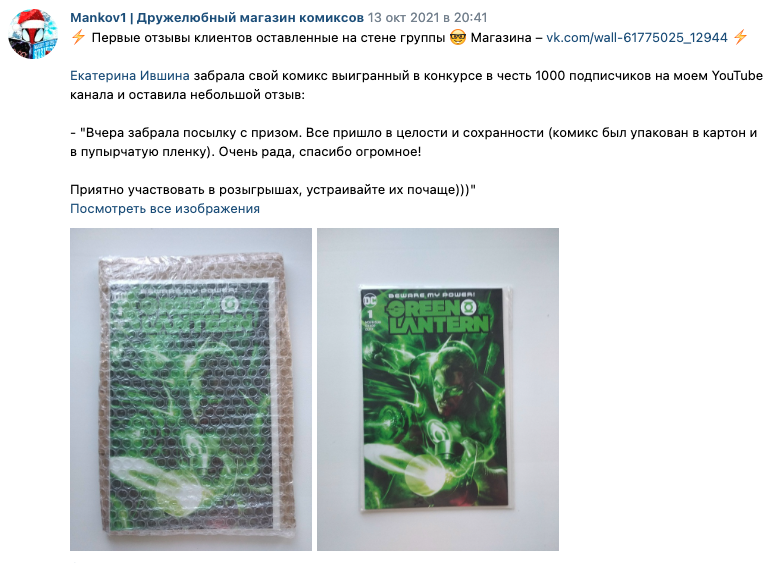
Task: Click the lightning bolt emoji after the wall link
Action: coord(740,37)
